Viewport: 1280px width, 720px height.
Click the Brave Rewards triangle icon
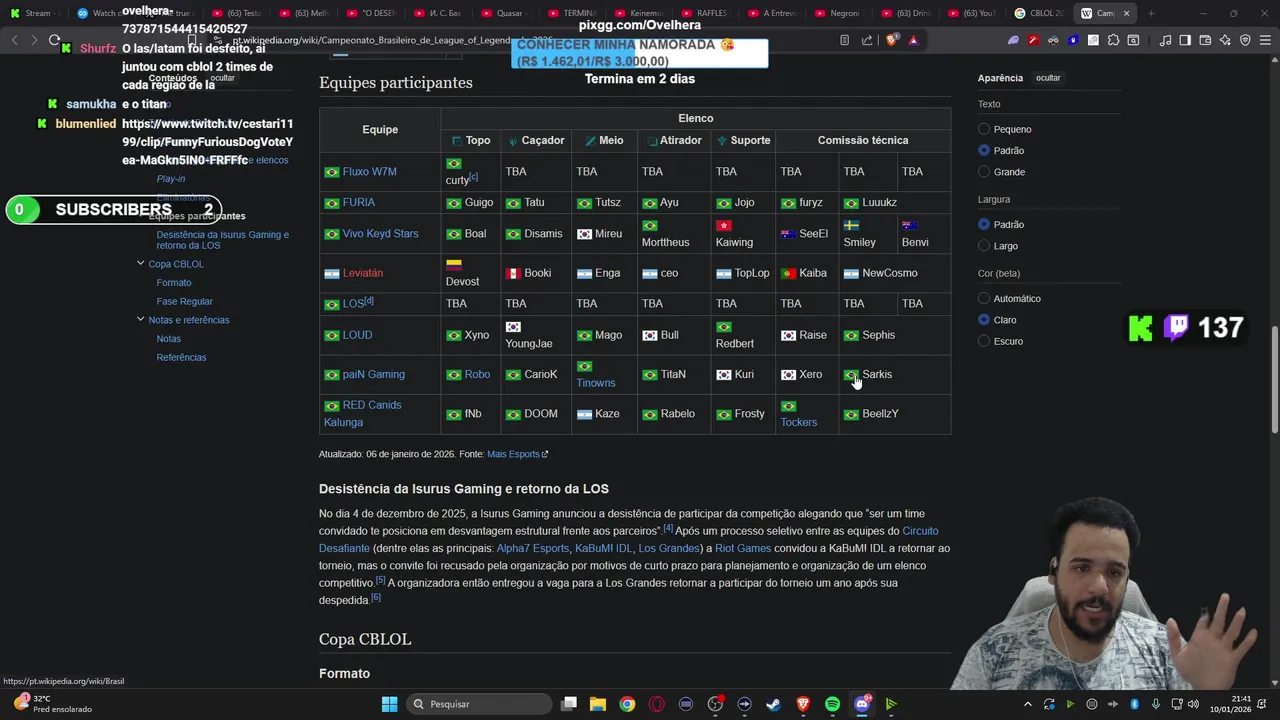pos(913,40)
